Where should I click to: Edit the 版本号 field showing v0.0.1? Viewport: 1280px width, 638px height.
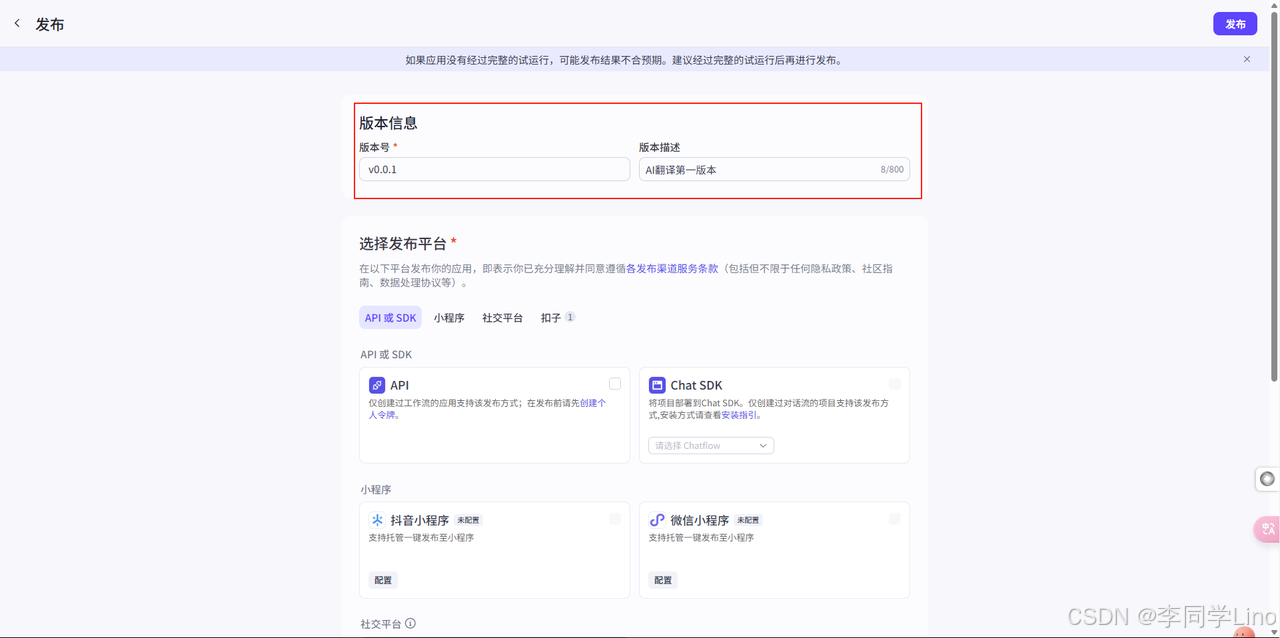pyautogui.click(x=494, y=169)
